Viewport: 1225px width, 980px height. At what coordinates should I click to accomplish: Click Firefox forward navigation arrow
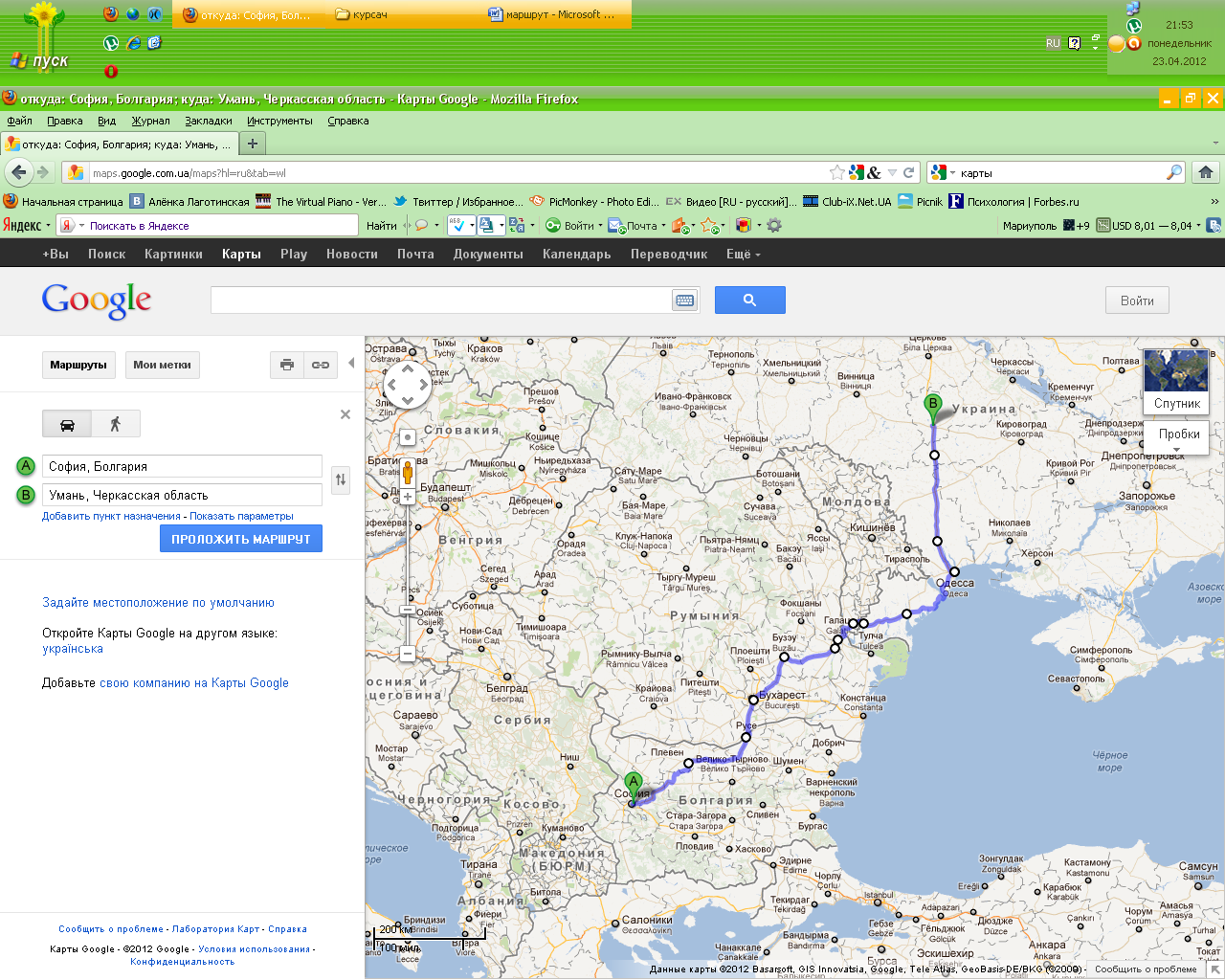(x=43, y=172)
